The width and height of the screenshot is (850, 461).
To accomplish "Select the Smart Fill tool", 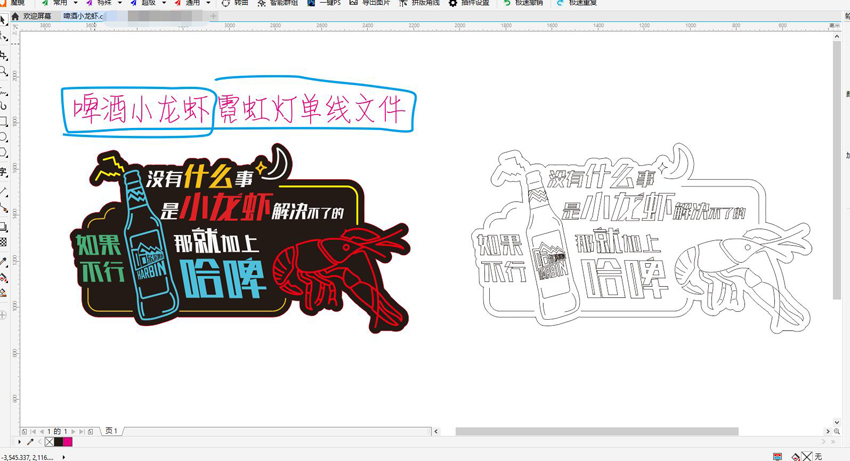I will [3, 293].
